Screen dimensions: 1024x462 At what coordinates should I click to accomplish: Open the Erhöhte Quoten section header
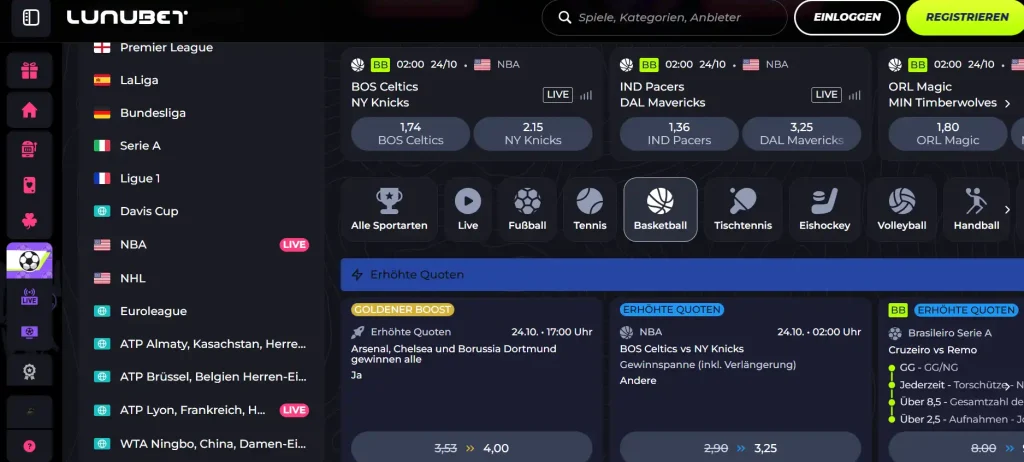[682, 274]
